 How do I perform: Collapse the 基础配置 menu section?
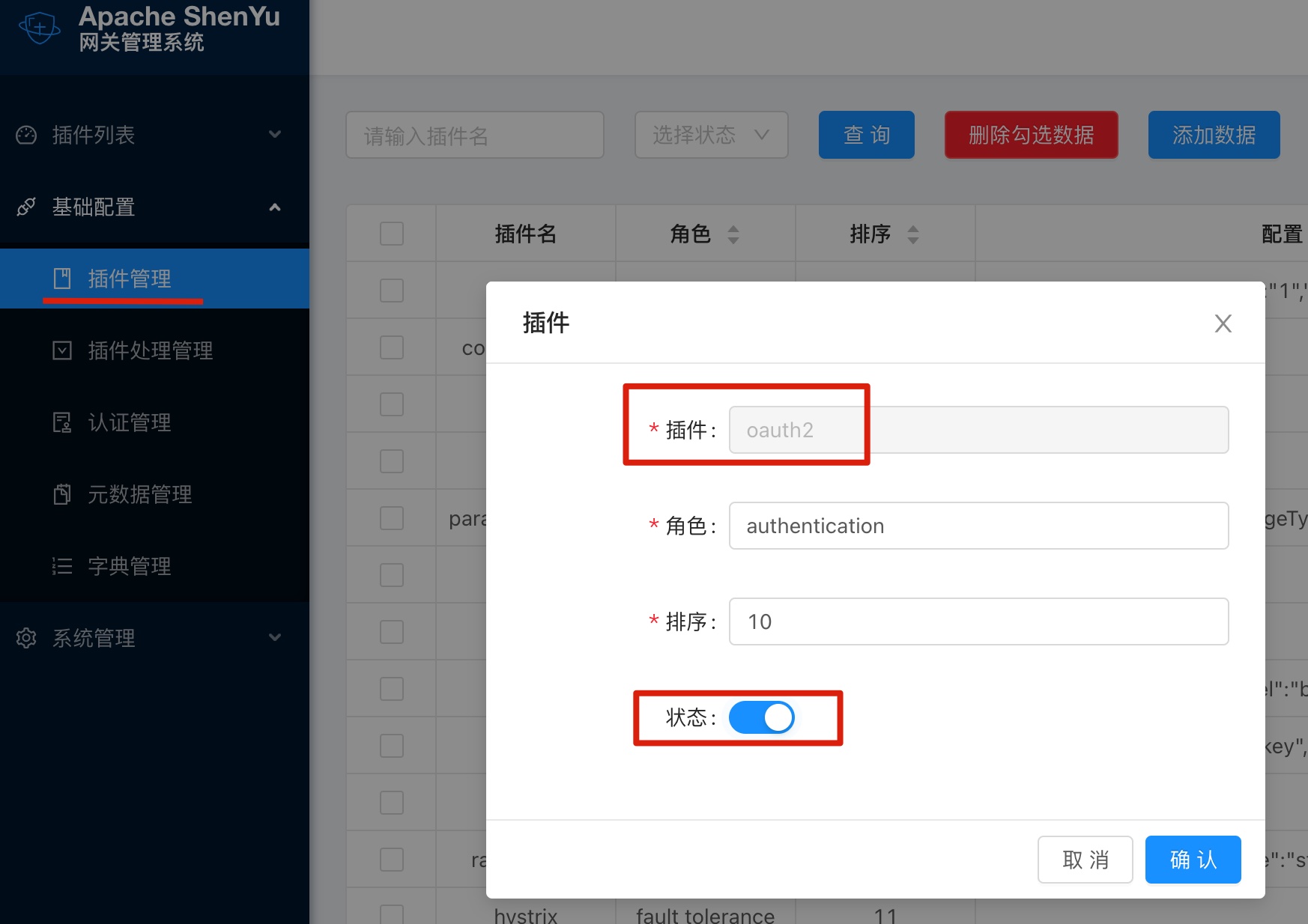[x=275, y=207]
